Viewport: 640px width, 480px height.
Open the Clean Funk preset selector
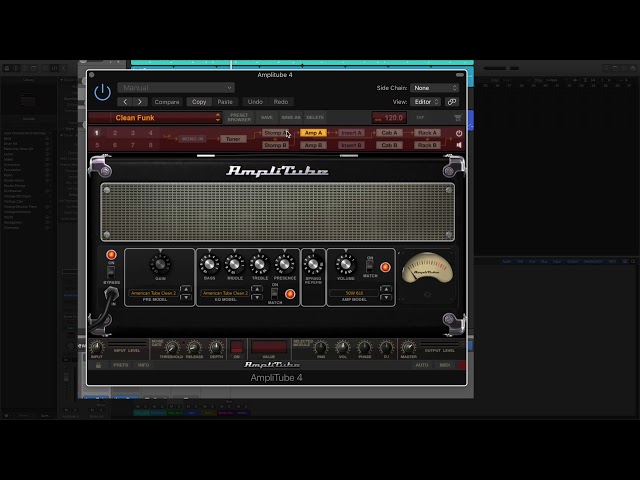coord(155,118)
